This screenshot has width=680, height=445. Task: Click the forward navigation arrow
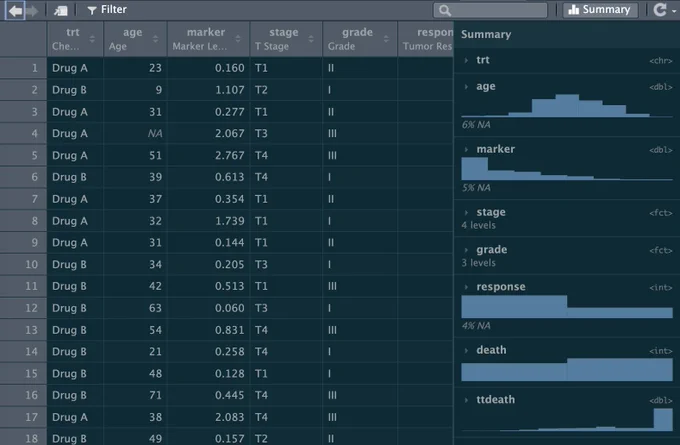pyautogui.click(x=32, y=10)
